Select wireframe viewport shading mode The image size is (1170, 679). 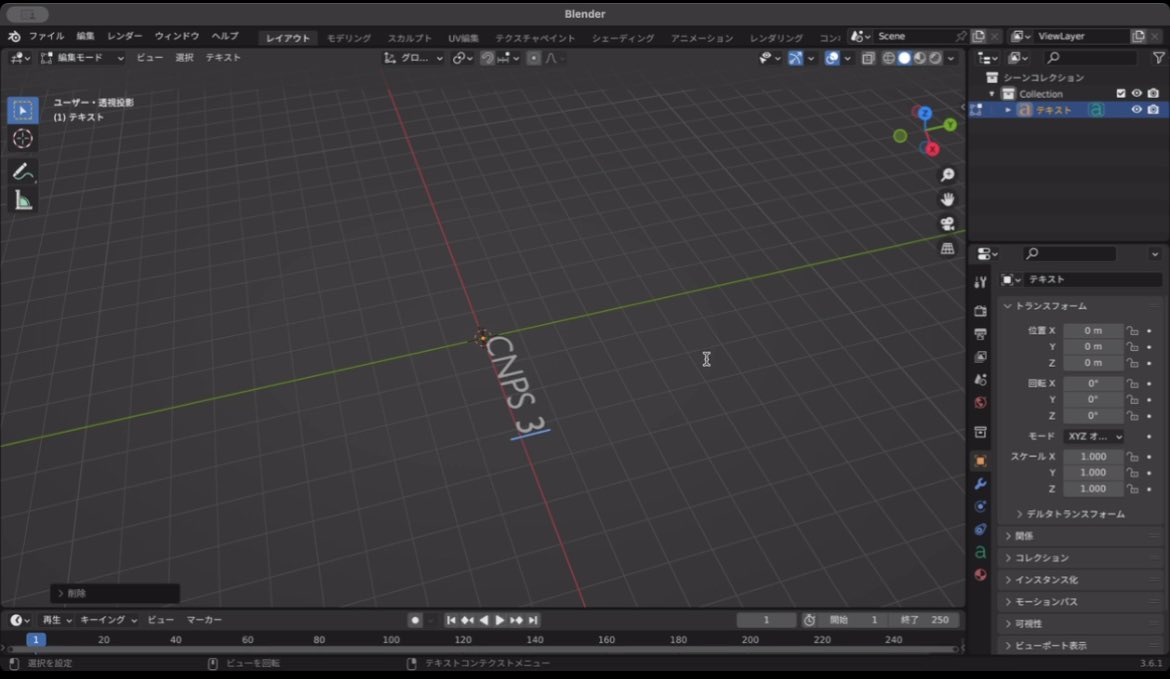(x=889, y=58)
